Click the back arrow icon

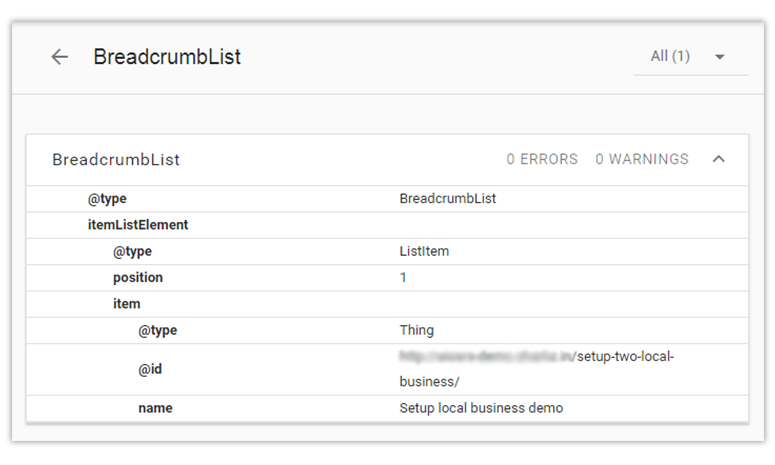coord(60,57)
